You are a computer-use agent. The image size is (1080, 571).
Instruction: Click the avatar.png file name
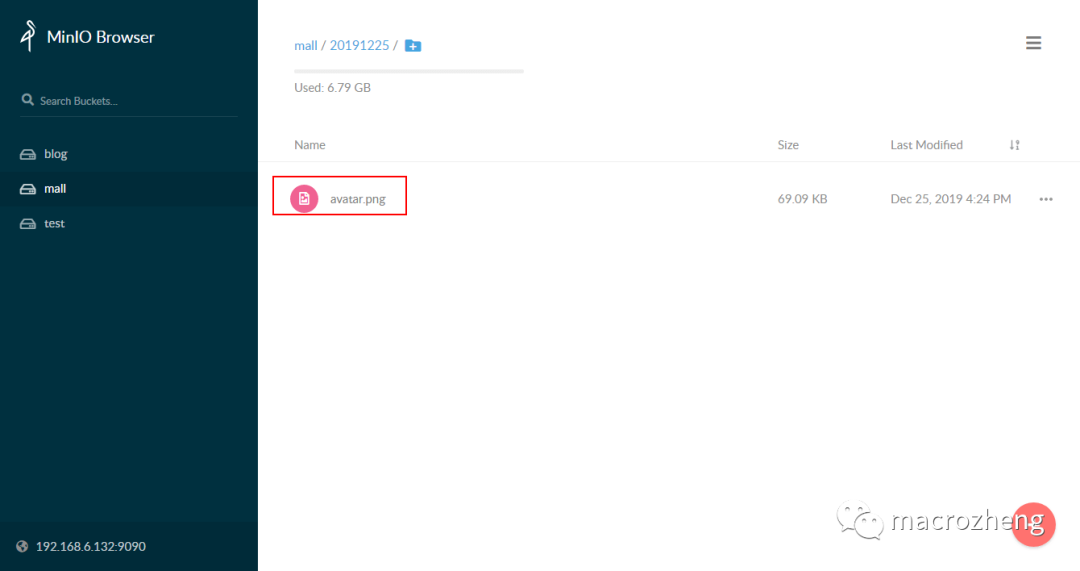(357, 199)
